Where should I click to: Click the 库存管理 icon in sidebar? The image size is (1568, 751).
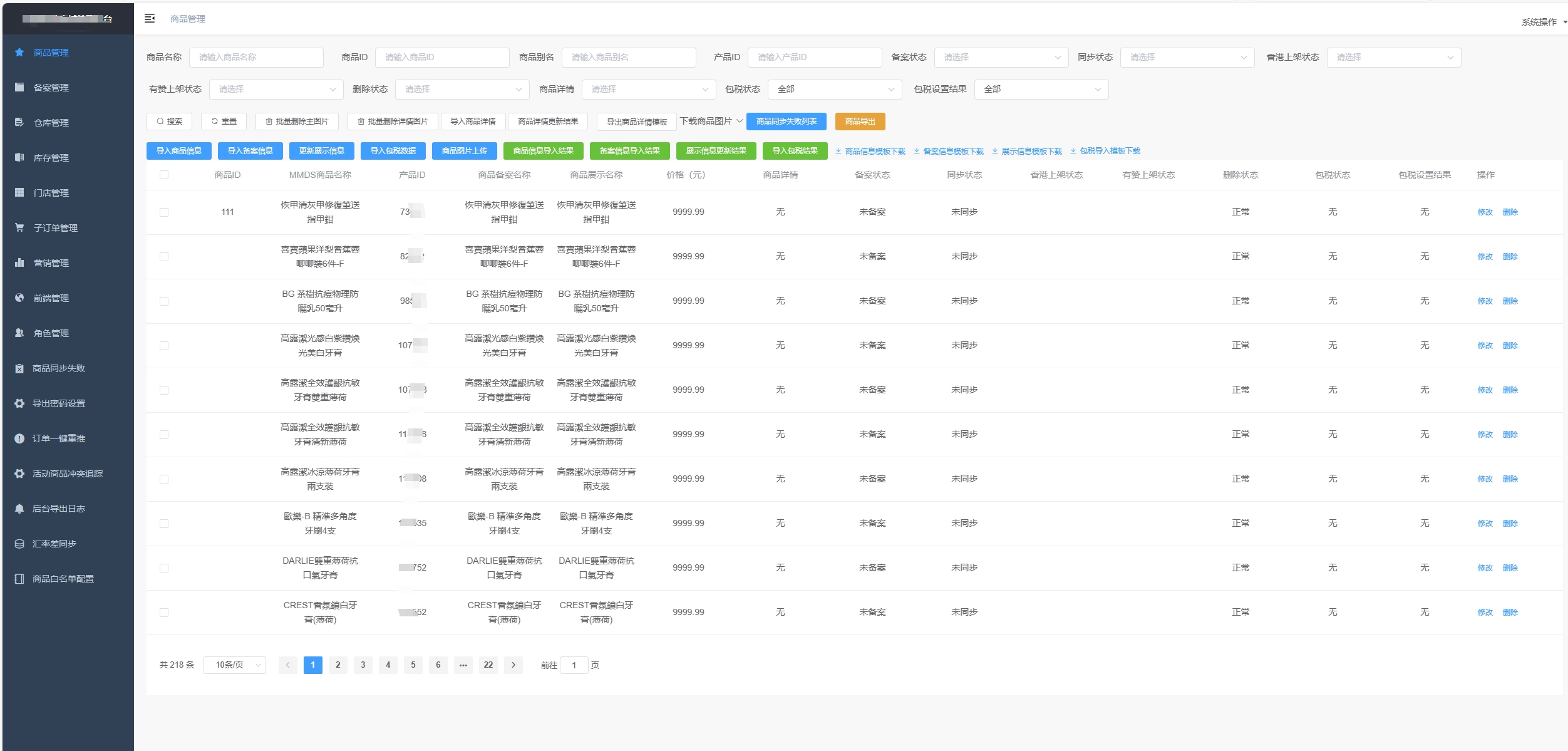click(19, 157)
